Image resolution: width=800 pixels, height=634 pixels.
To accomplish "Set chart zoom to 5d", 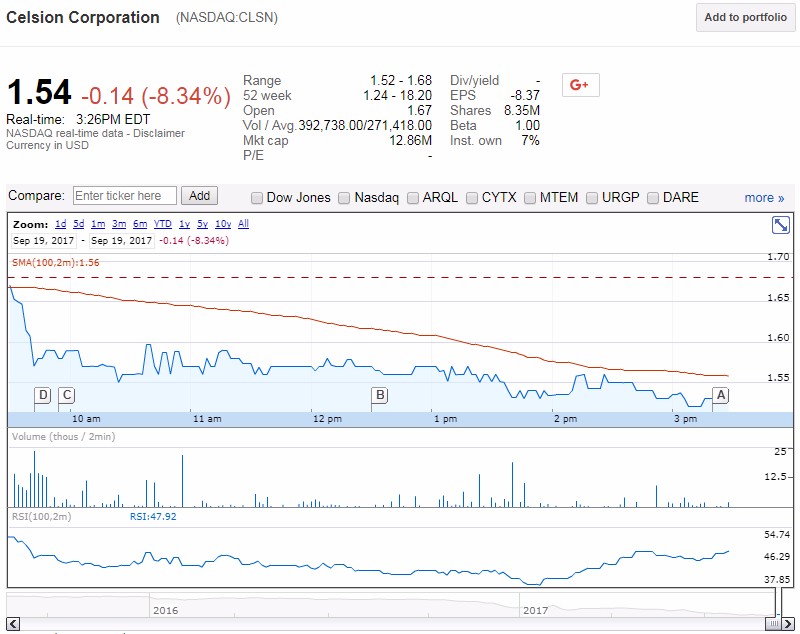I will tap(79, 224).
